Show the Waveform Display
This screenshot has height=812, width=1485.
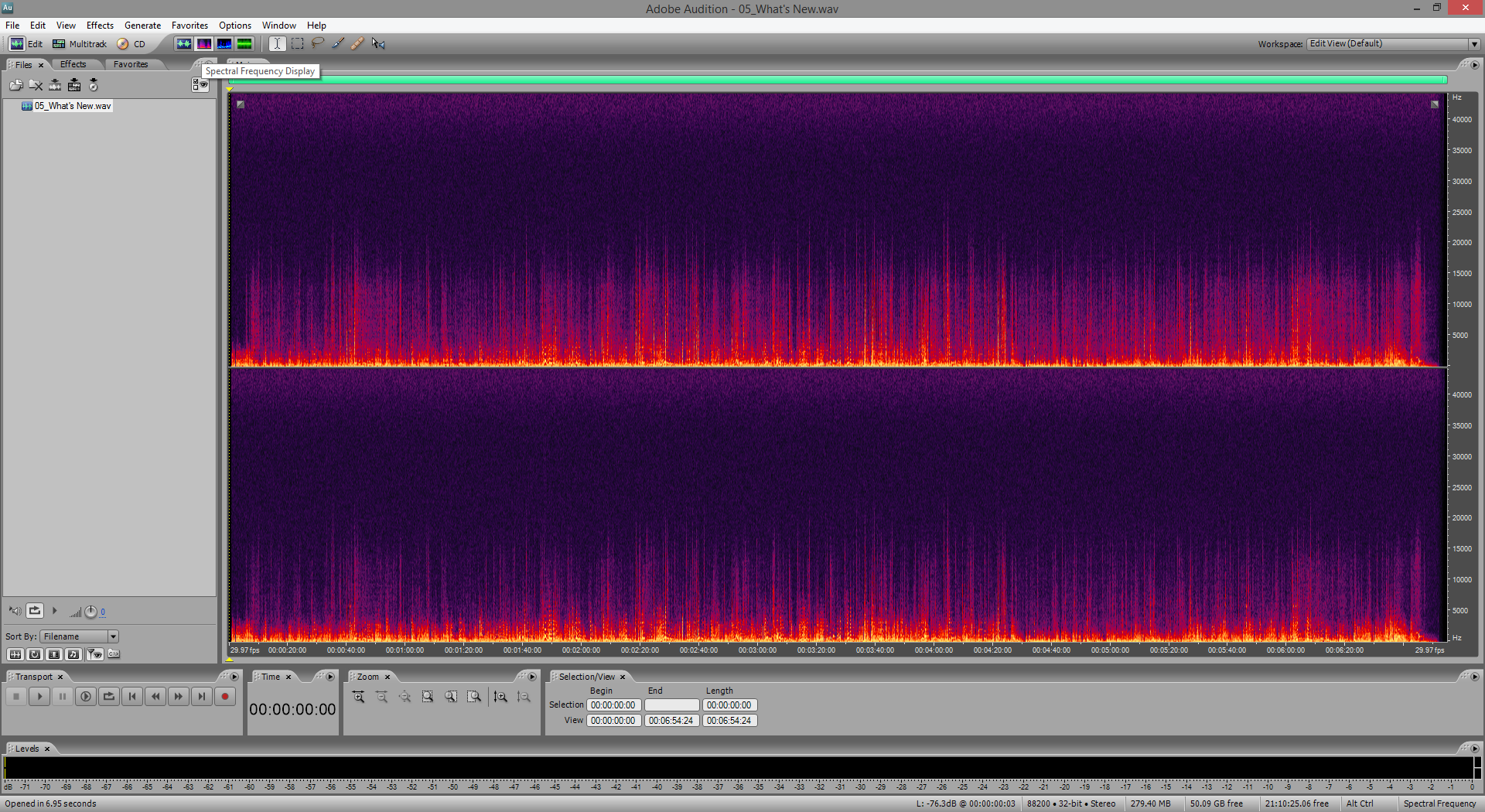click(184, 44)
